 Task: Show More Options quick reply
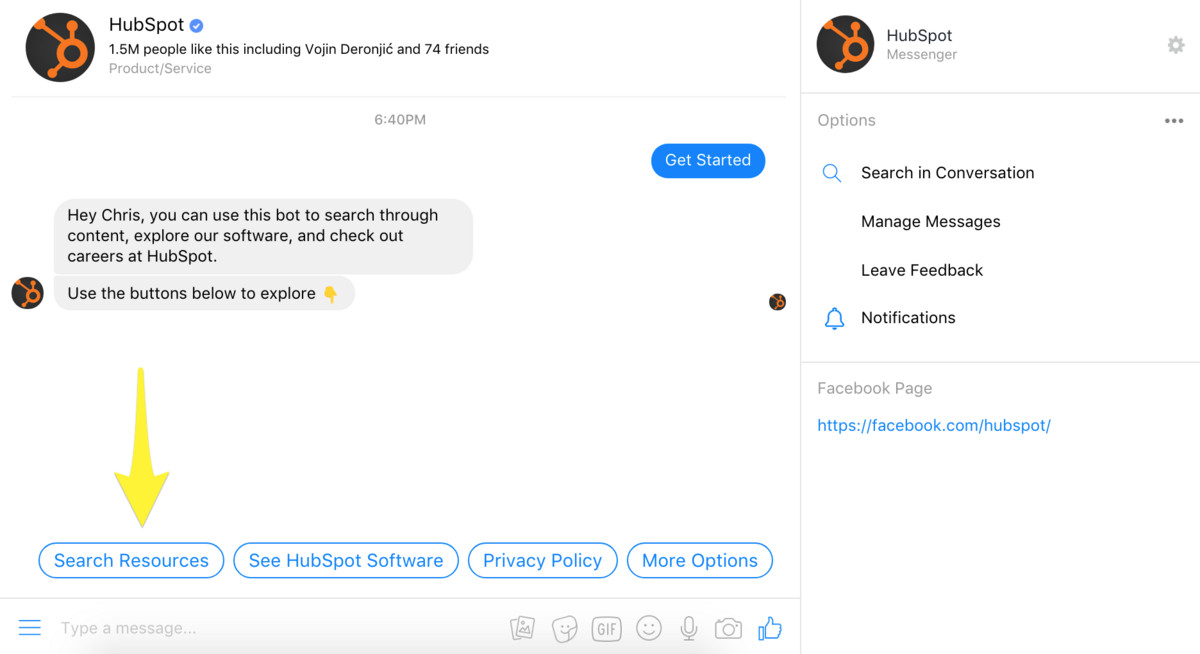pyautogui.click(x=700, y=561)
